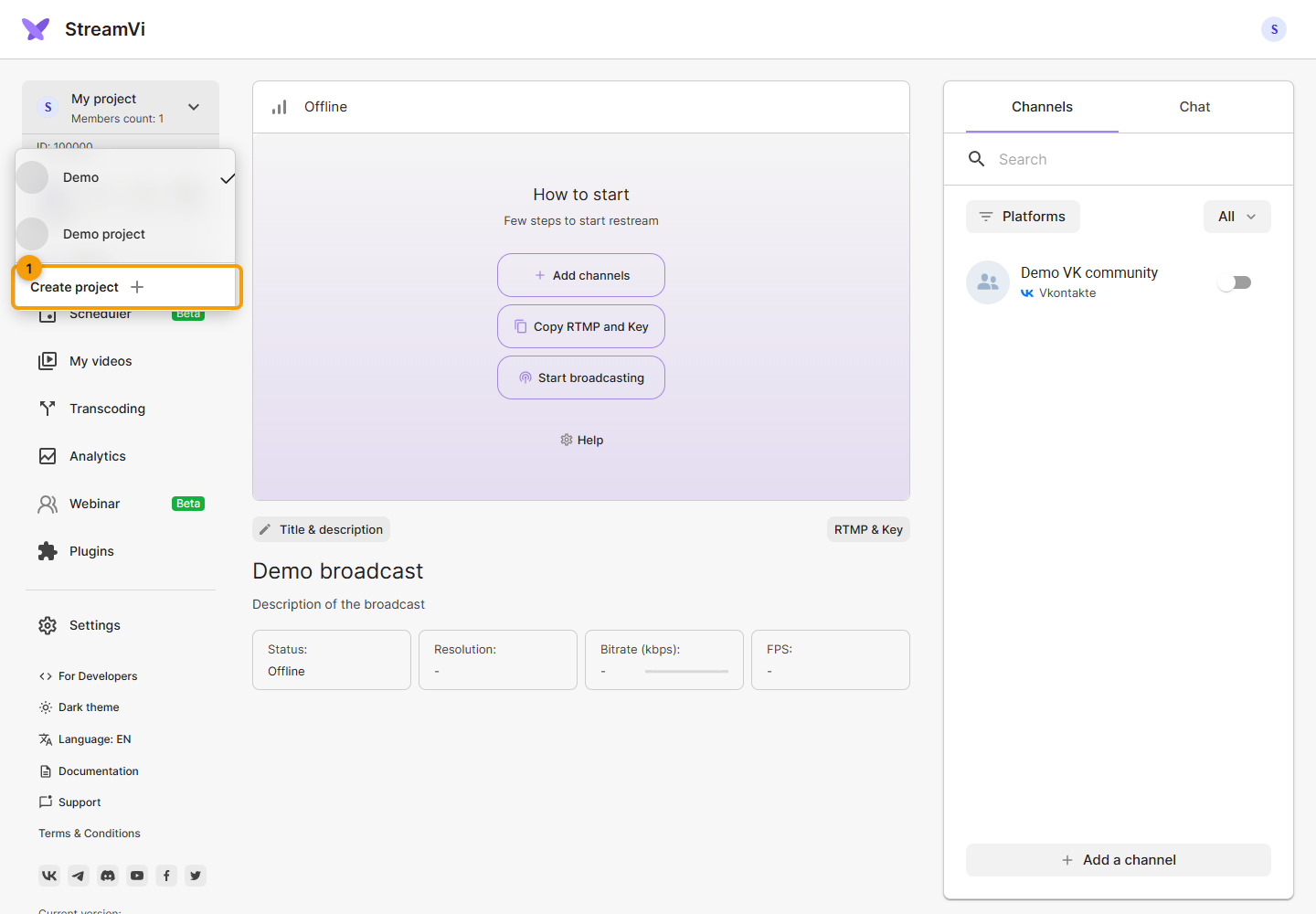Screen dimensions: 1316x914
Task: Click the Telegram social icon
Action: (79, 876)
